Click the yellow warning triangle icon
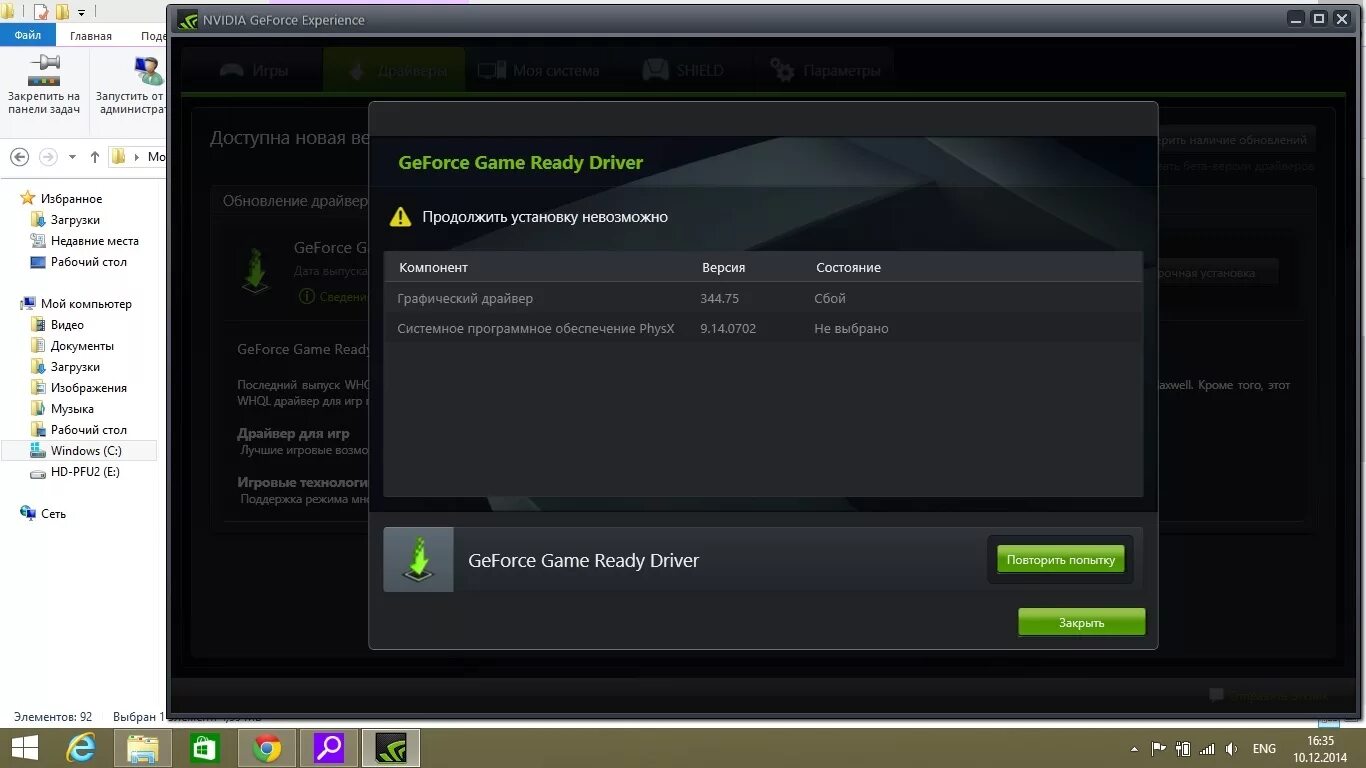This screenshot has width=1366, height=768. (400, 216)
